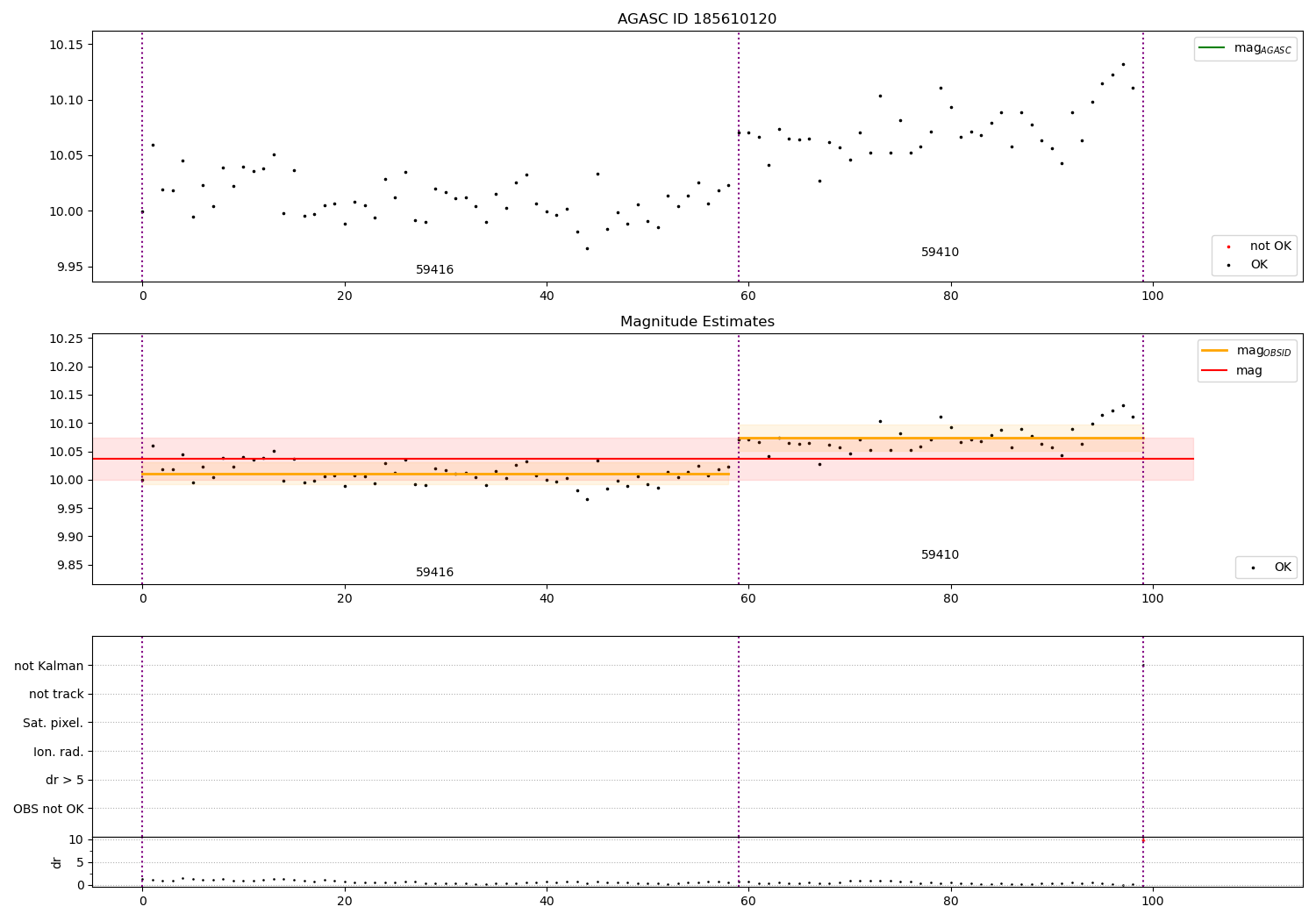Click x-tick 80 under the bottom plot
Screen dimensions: 1316x921
pyautogui.click(x=950, y=901)
